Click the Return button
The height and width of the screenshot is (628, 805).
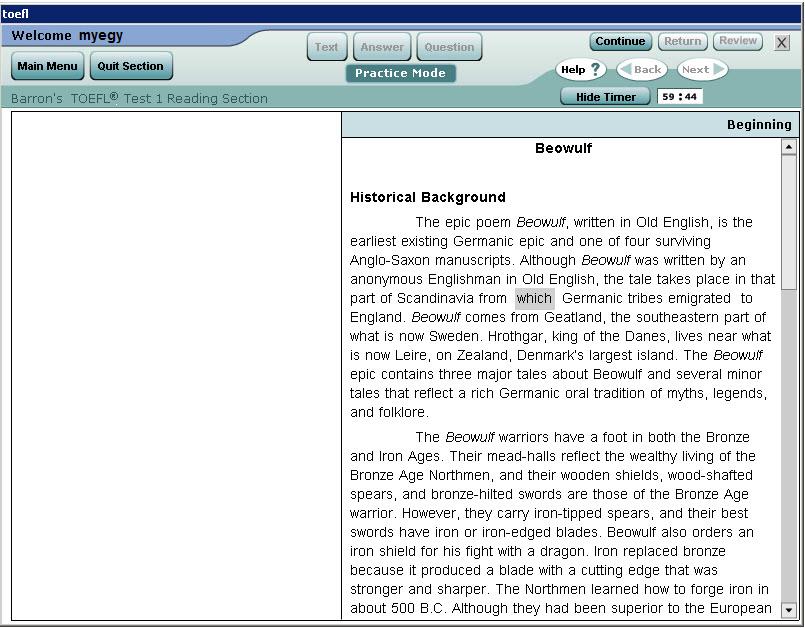pos(682,41)
